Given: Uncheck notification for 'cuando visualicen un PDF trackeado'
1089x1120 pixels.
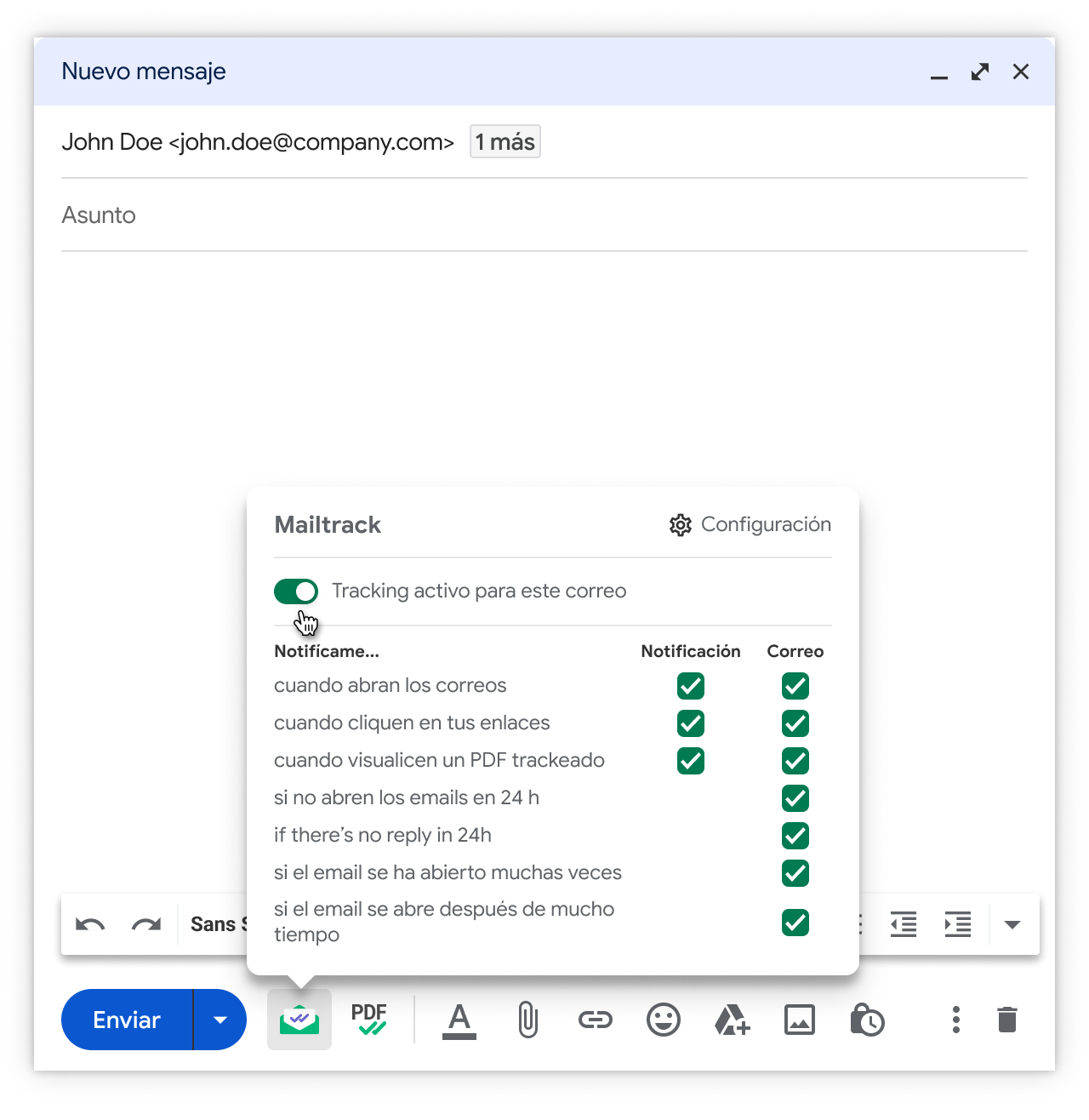Looking at the screenshot, I should point(691,761).
